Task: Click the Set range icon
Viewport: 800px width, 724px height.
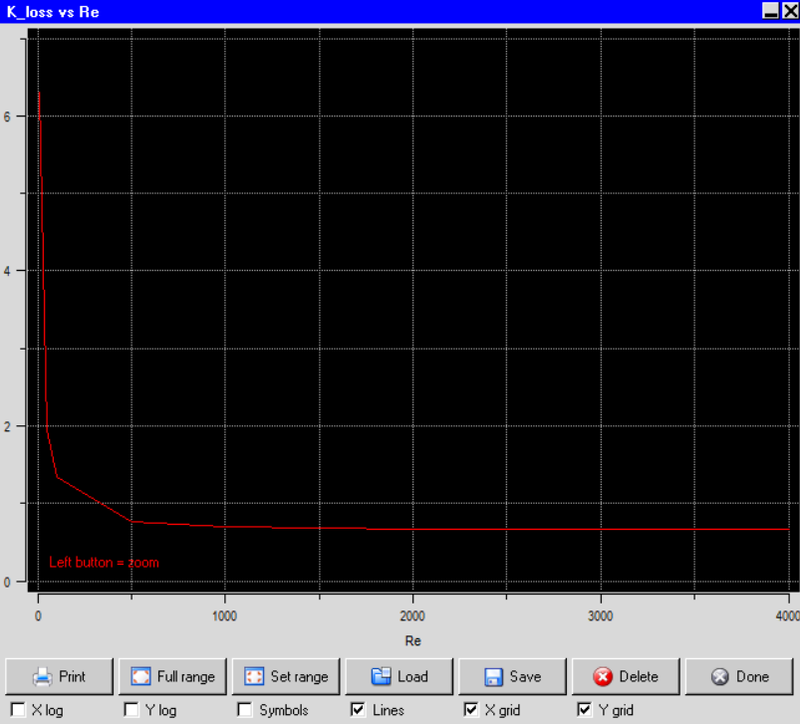Action: [x=254, y=677]
